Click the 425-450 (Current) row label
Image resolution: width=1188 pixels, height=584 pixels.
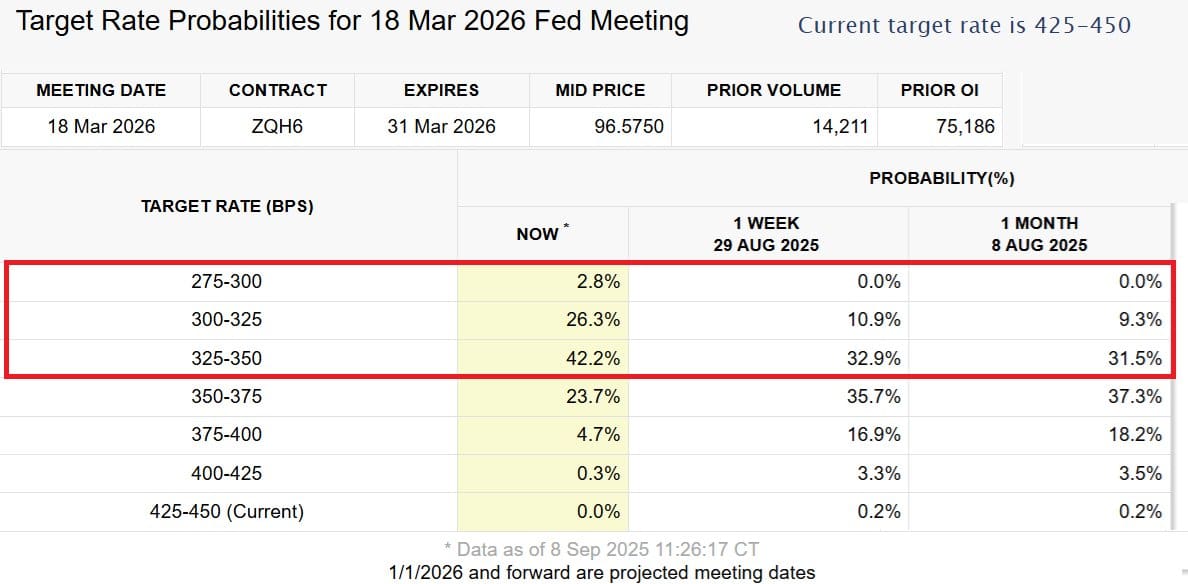(x=227, y=512)
